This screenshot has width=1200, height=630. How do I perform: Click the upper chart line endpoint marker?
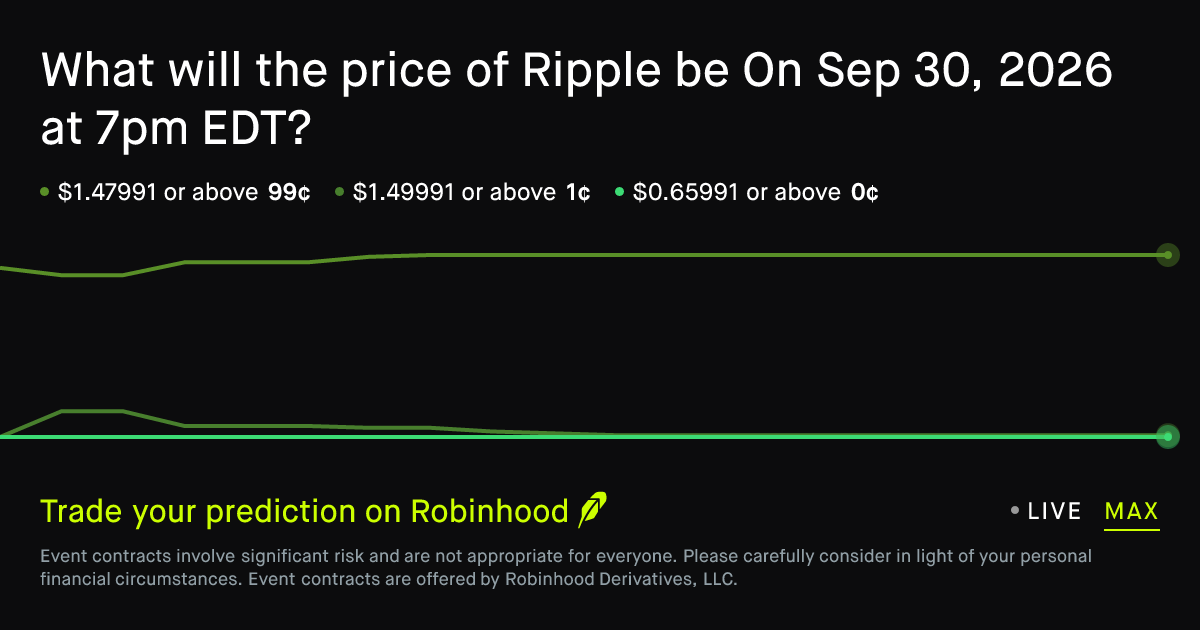click(x=1167, y=255)
